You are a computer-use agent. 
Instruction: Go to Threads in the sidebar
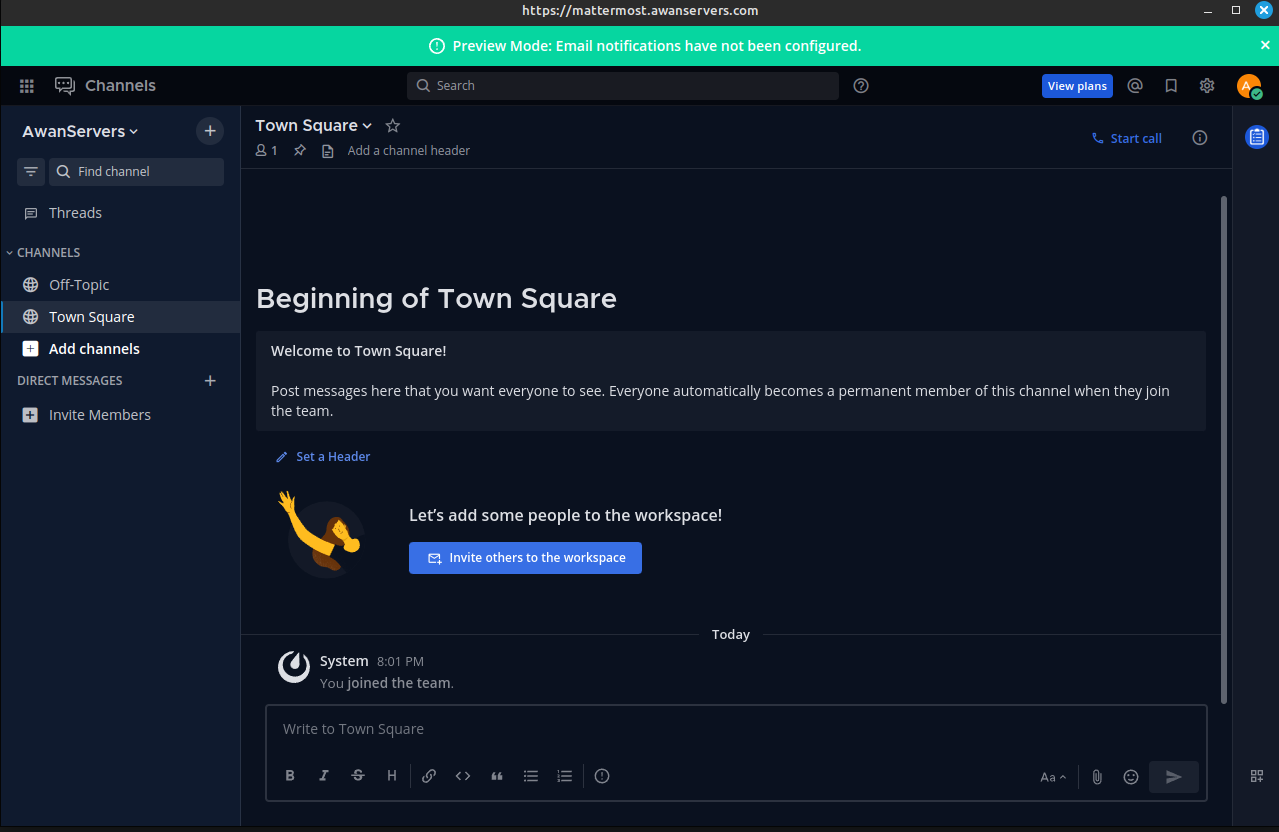click(75, 213)
